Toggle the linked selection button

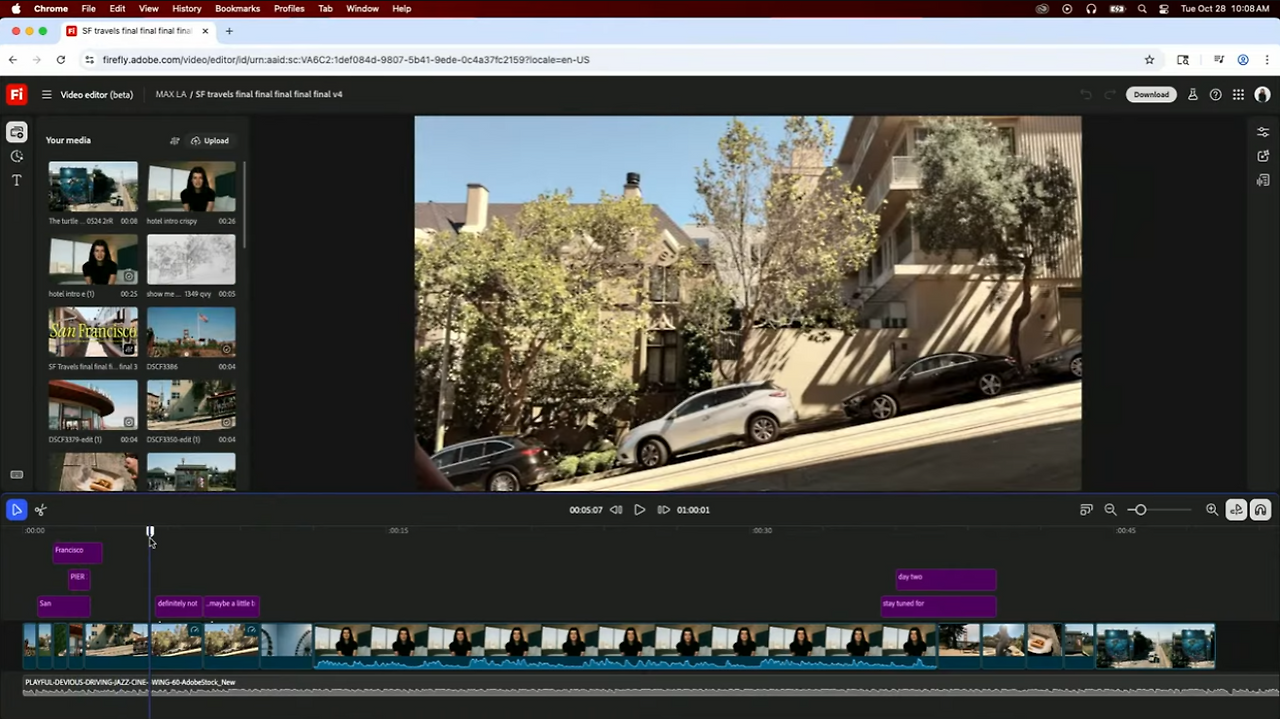point(1236,510)
